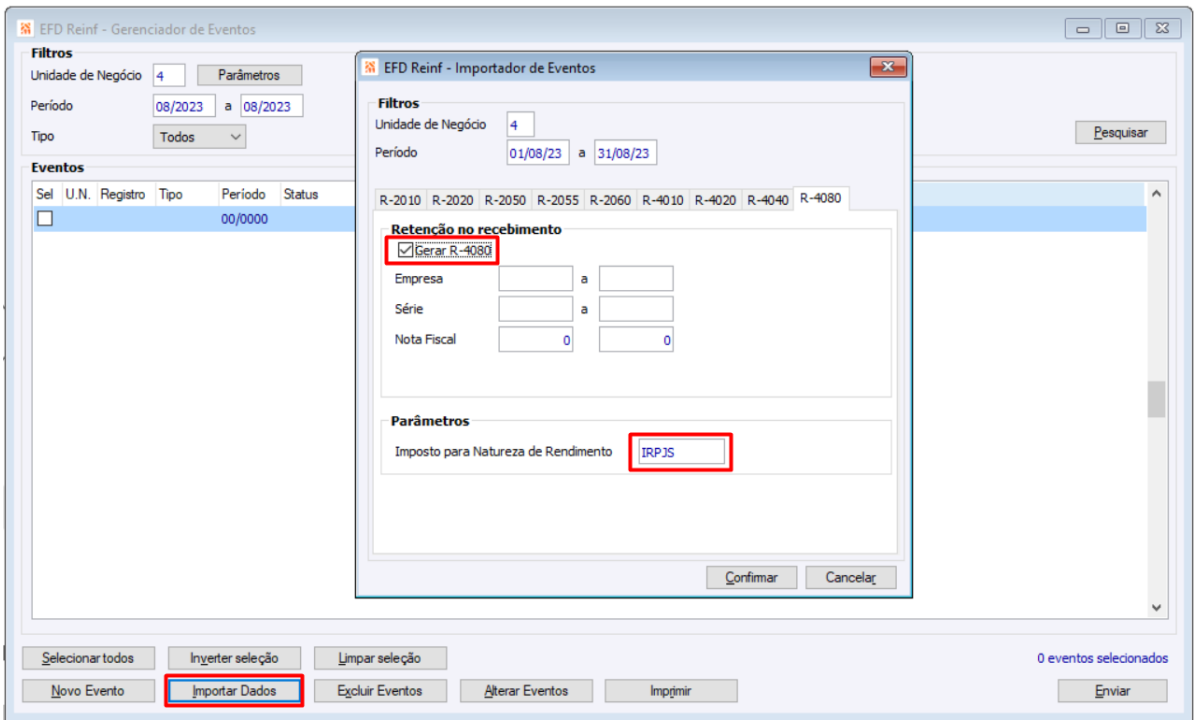Image resolution: width=1197 pixels, height=727 pixels.
Task: Focus the second Empresa range field
Action: (636, 279)
